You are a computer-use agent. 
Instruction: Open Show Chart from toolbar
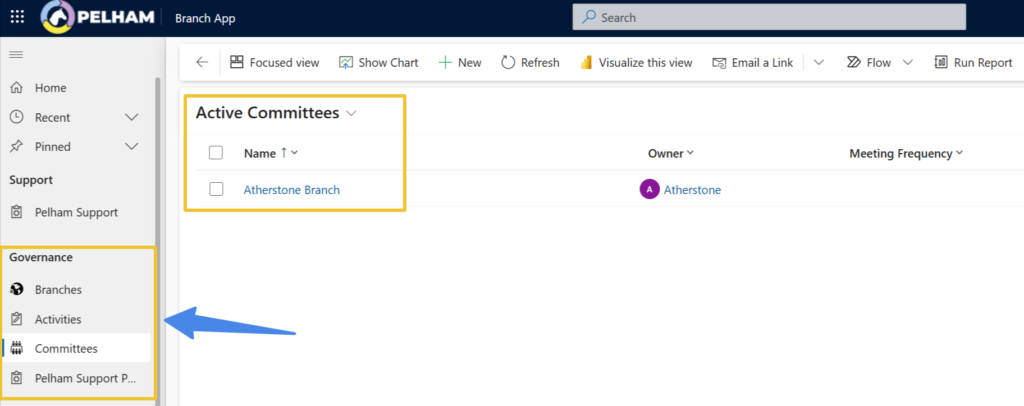[346, 62]
